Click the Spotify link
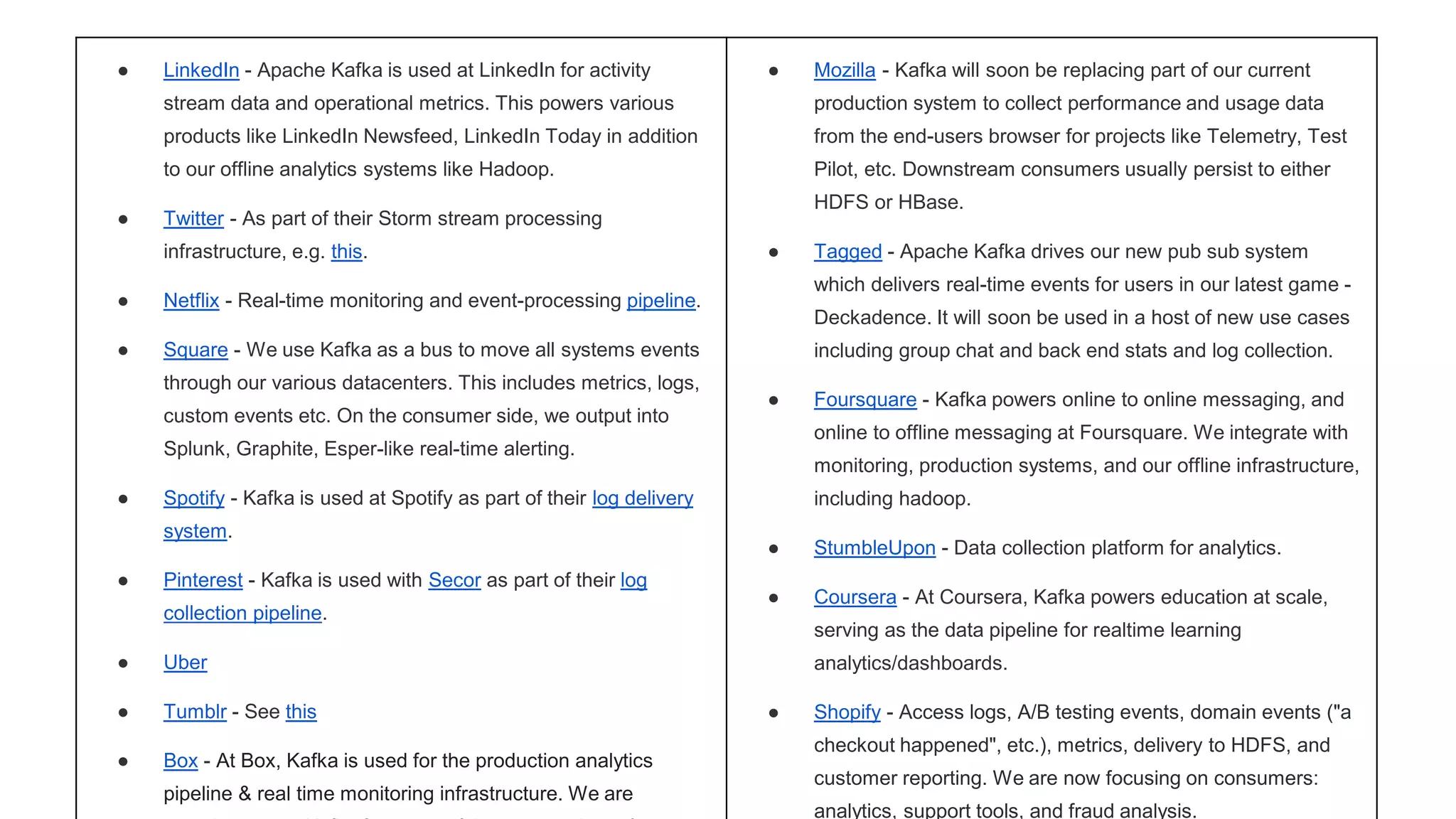The height and width of the screenshot is (819, 1456). pos(193,498)
